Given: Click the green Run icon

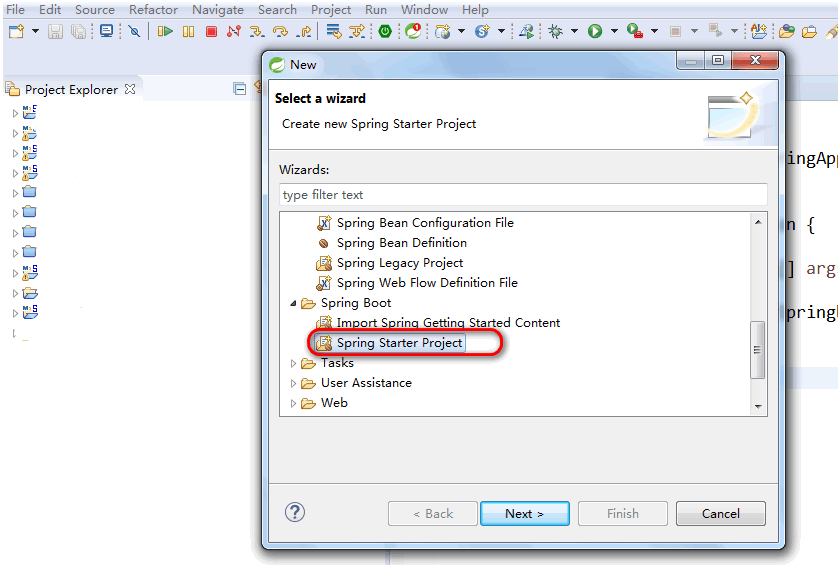Looking at the screenshot, I should click(x=595, y=32).
